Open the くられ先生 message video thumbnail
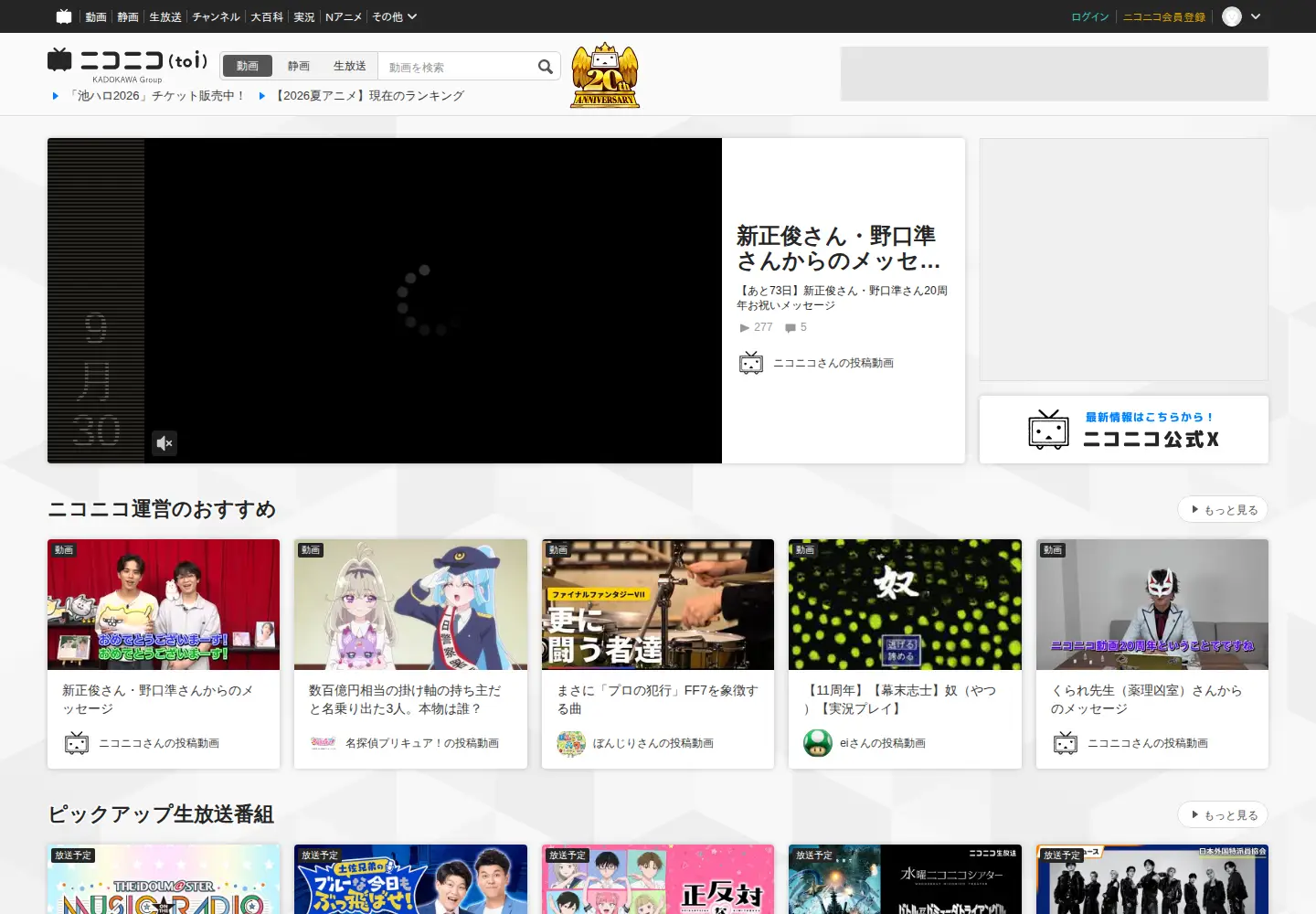The height and width of the screenshot is (914, 1316). tap(1152, 604)
